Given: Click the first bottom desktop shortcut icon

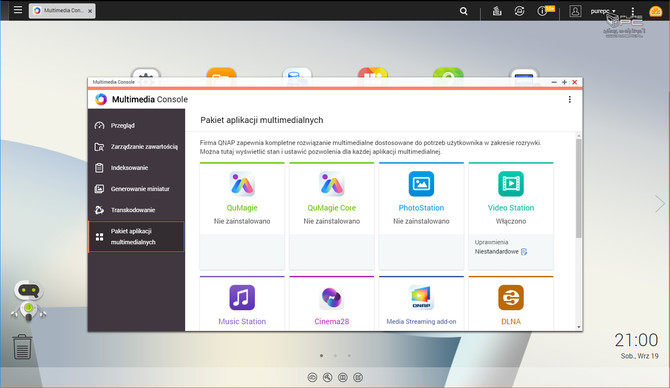Looking at the screenshot, I should click(x=312, y=377).
